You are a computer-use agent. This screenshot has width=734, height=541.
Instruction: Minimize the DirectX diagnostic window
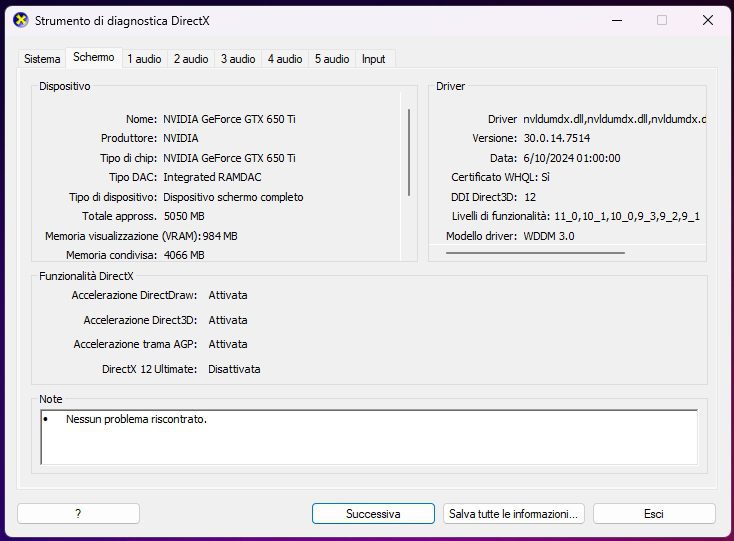(x=617, y=21)
